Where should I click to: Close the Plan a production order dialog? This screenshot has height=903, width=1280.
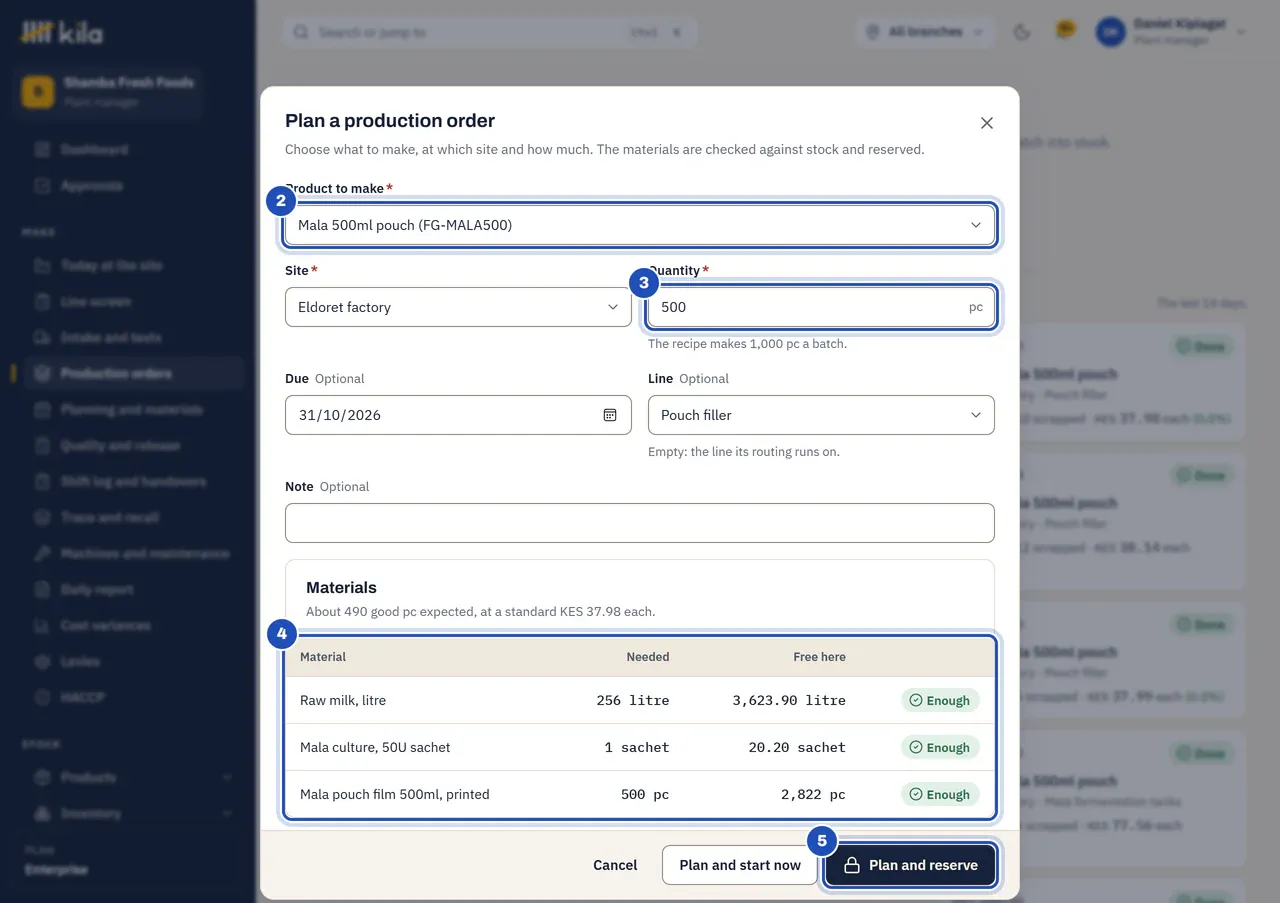(x=987, y=123)
